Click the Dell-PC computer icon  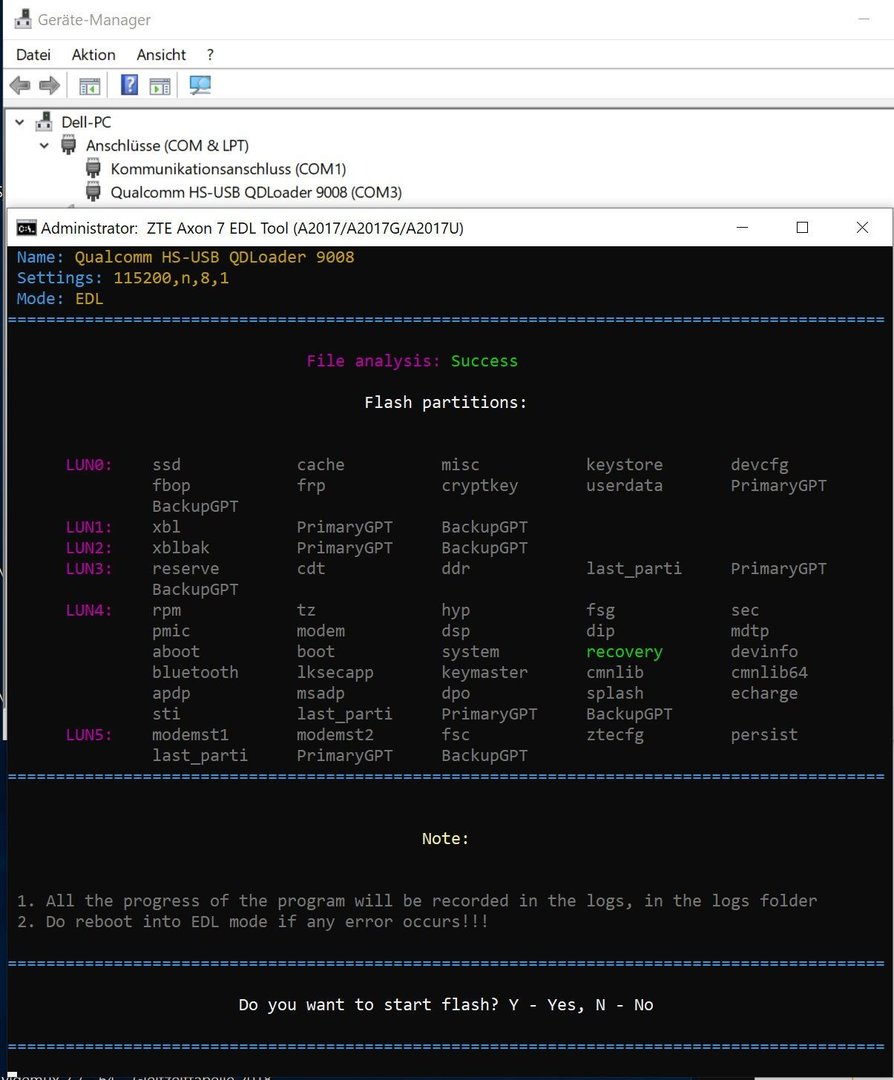44,122
